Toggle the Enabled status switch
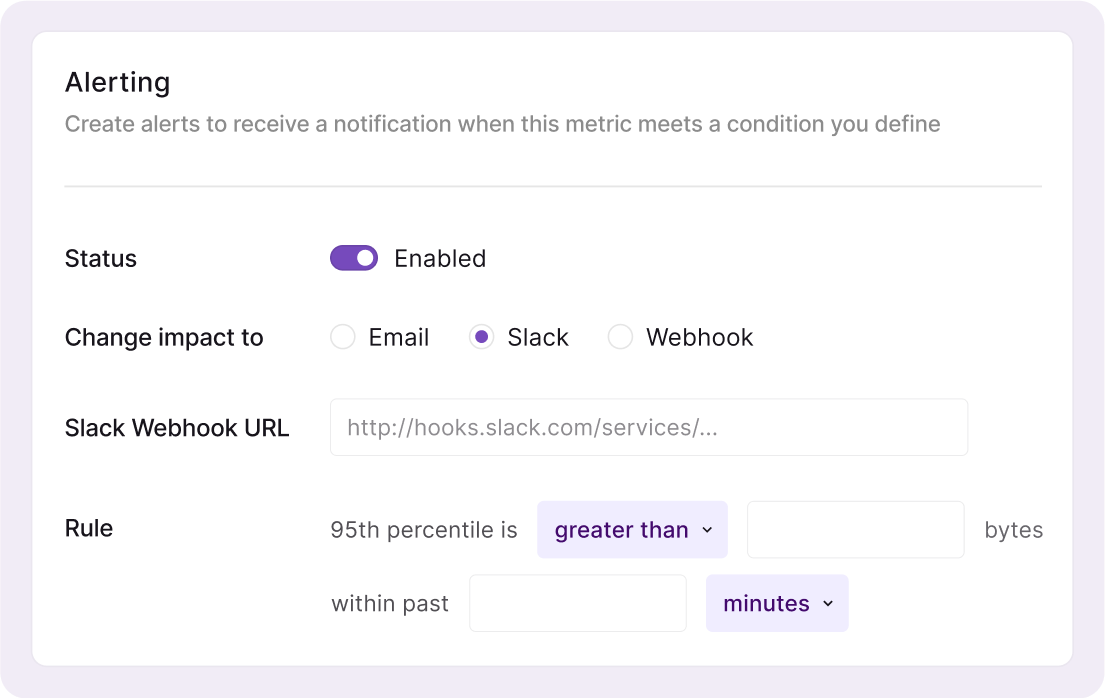The width and height of the screenshot is (1105, 698). [x=354, y=258]
